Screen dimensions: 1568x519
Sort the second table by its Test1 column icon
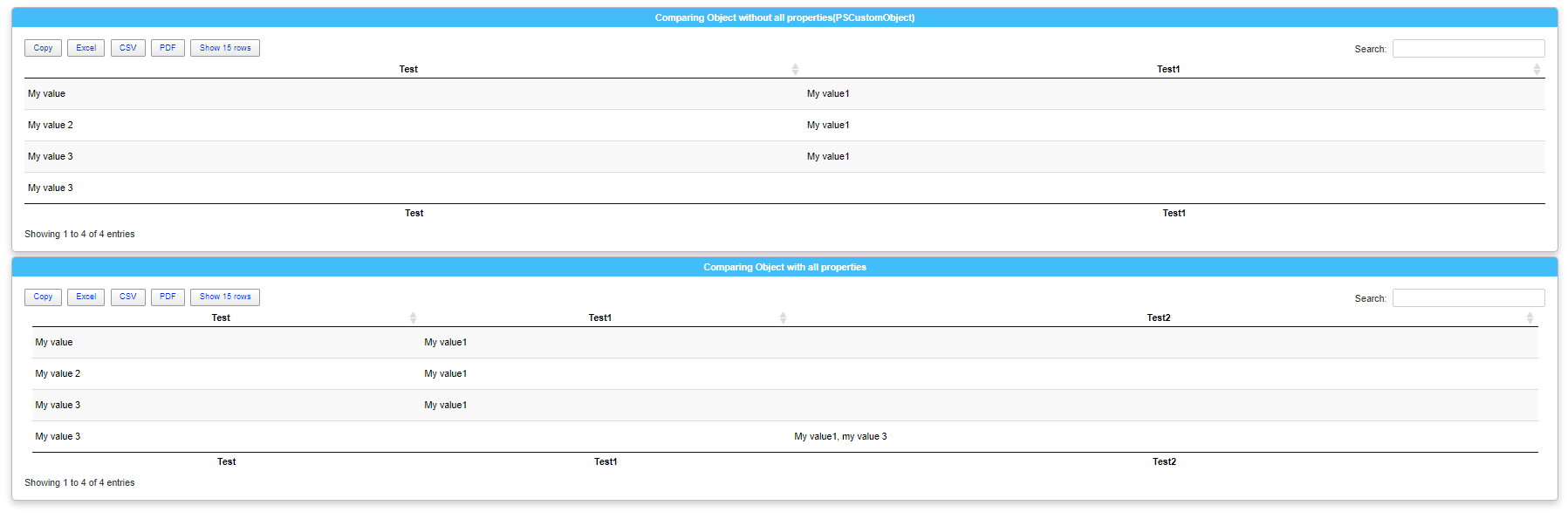coord(783,318)
